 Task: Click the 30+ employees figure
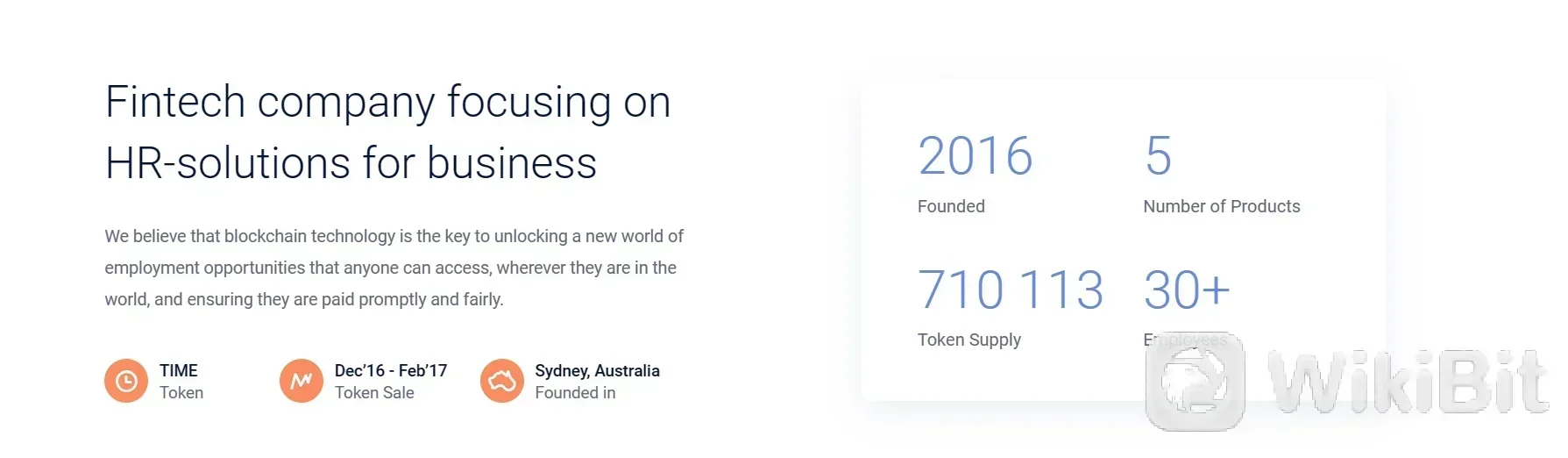click(1187, 290)
